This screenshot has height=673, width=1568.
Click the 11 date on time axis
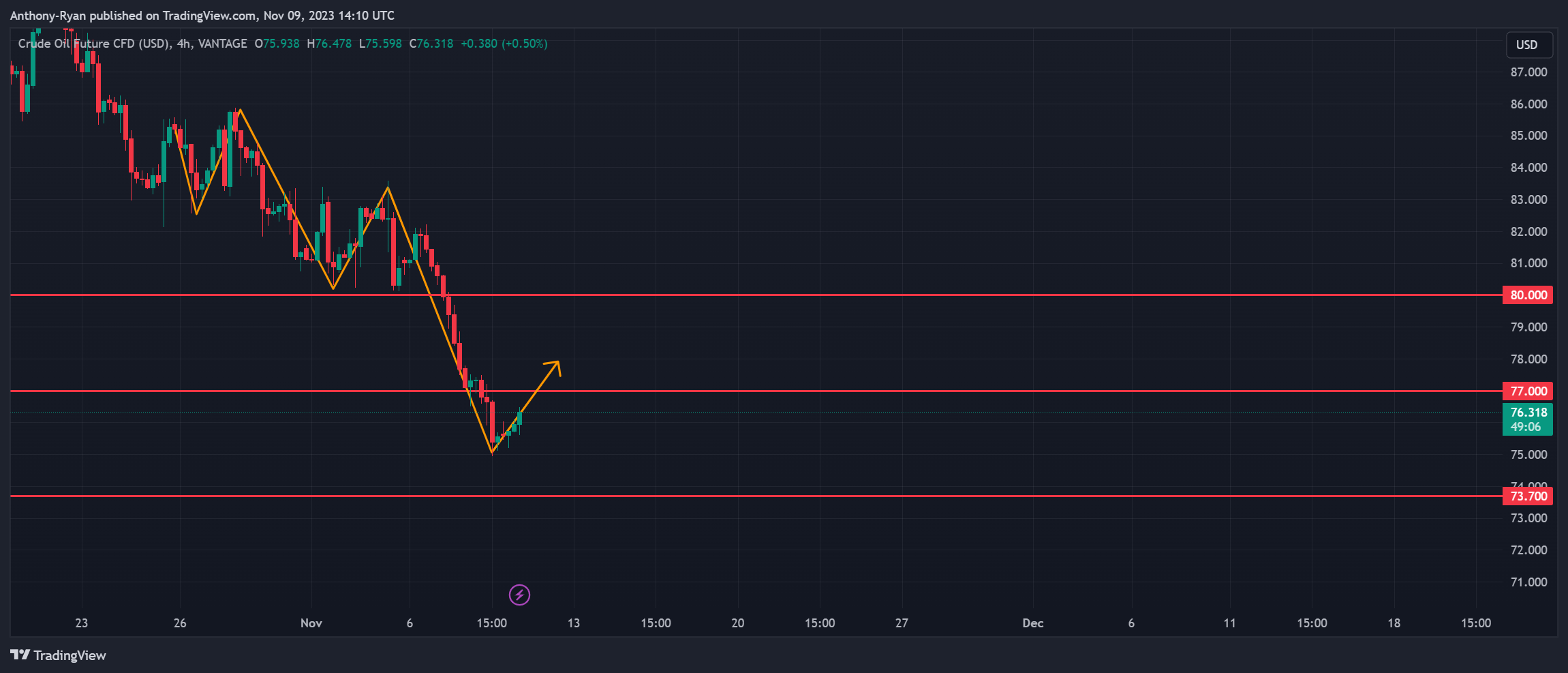coord(1230,623)
